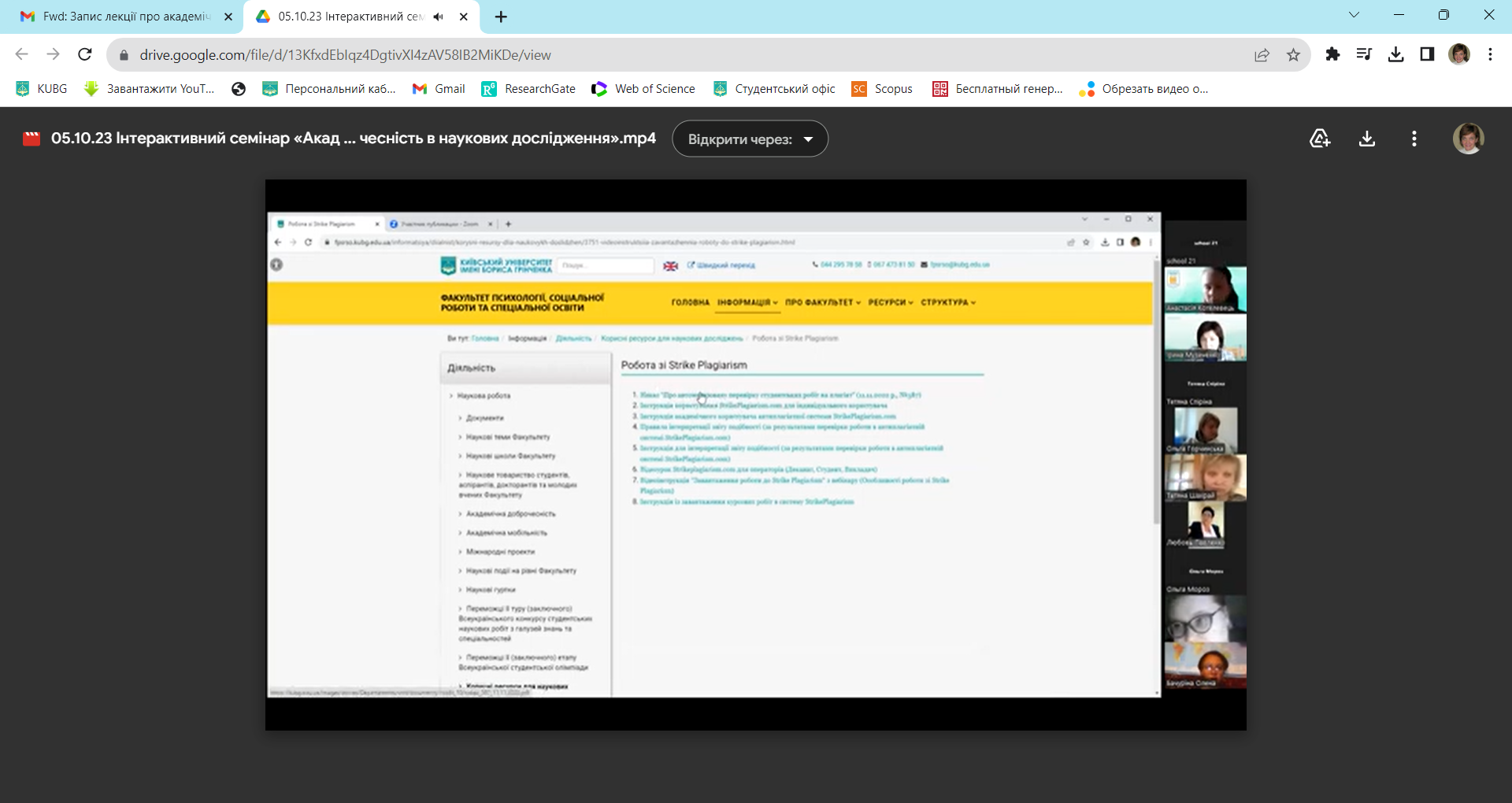Click the video preview to play
Screen dimensions: 1512x803
(755, 454)
